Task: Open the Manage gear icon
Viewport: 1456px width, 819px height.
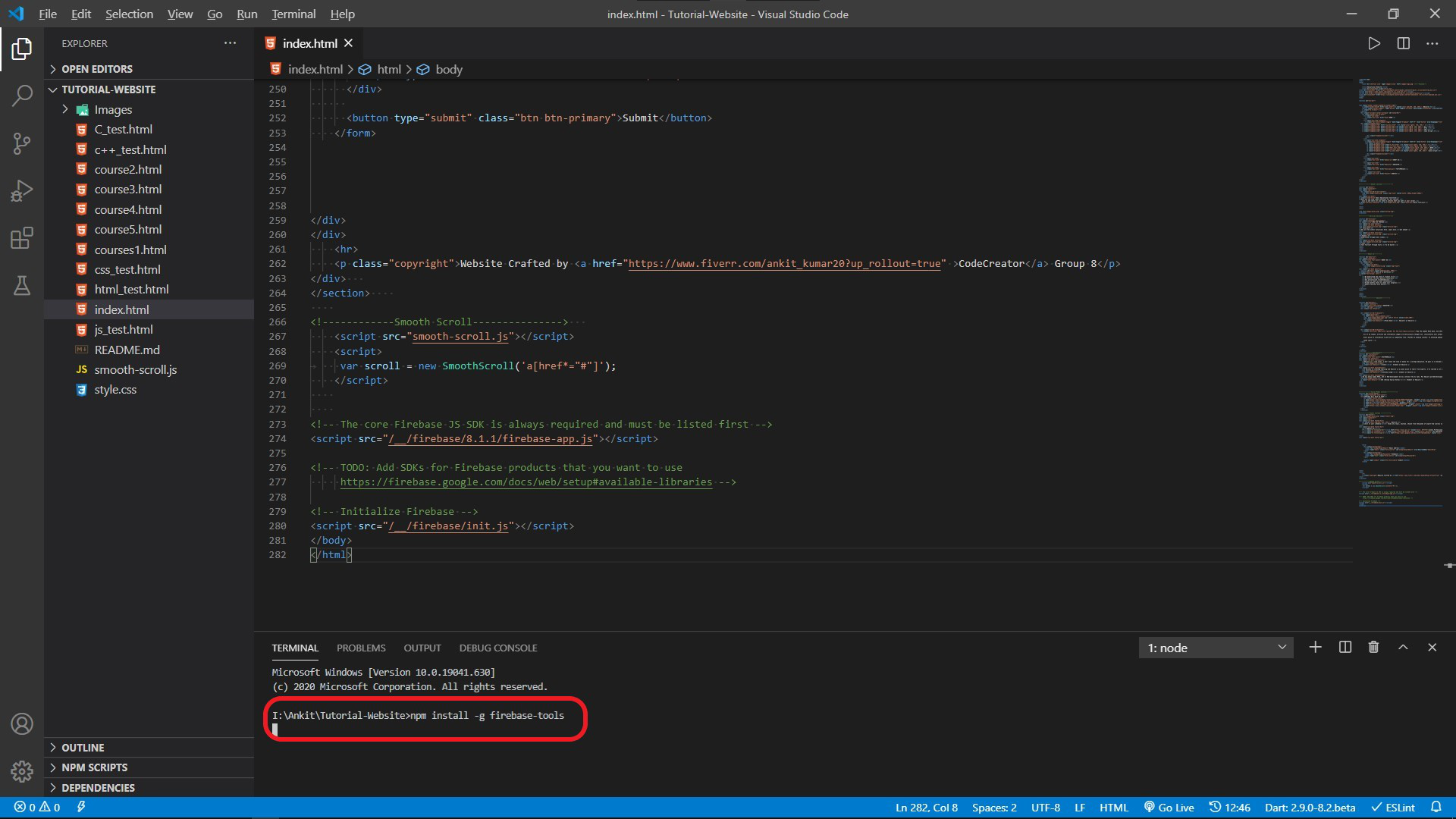Action: tap(22, 771)
